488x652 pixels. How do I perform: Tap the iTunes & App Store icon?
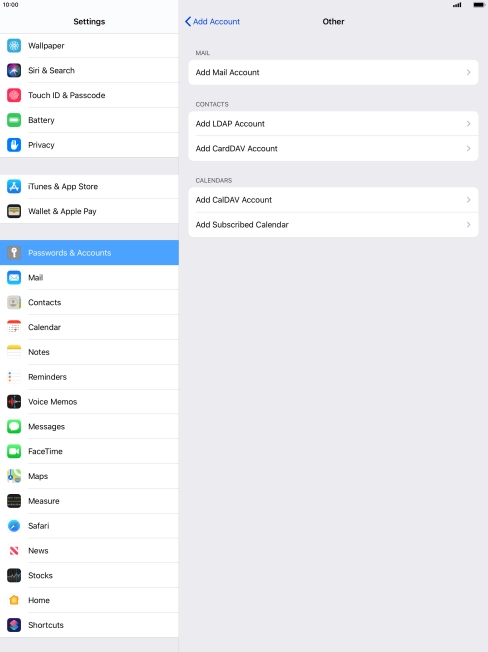coord(14,186)
